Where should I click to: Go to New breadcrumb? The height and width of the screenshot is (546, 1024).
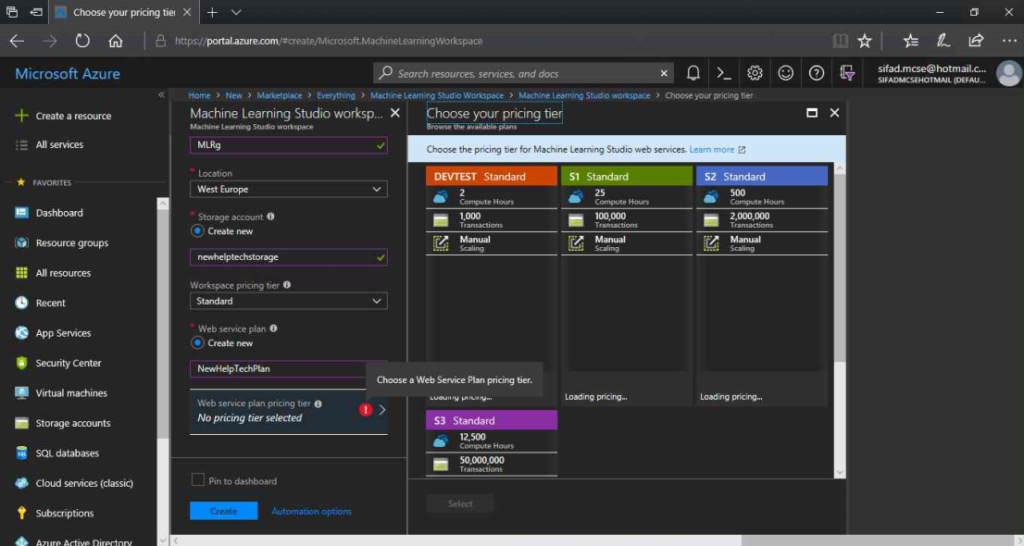(233, 95)
